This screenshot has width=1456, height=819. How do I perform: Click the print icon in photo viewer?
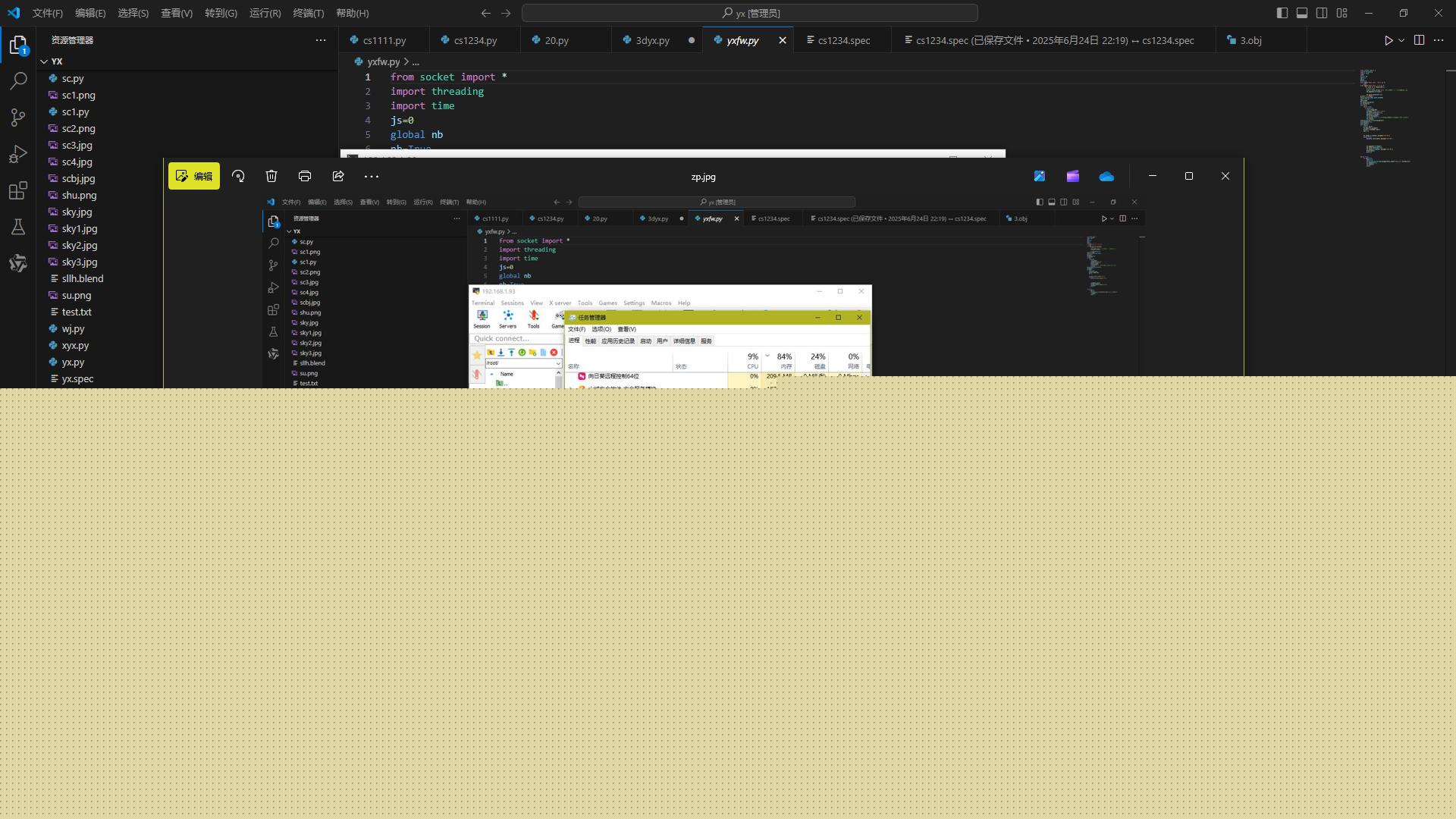coord(305,176)
